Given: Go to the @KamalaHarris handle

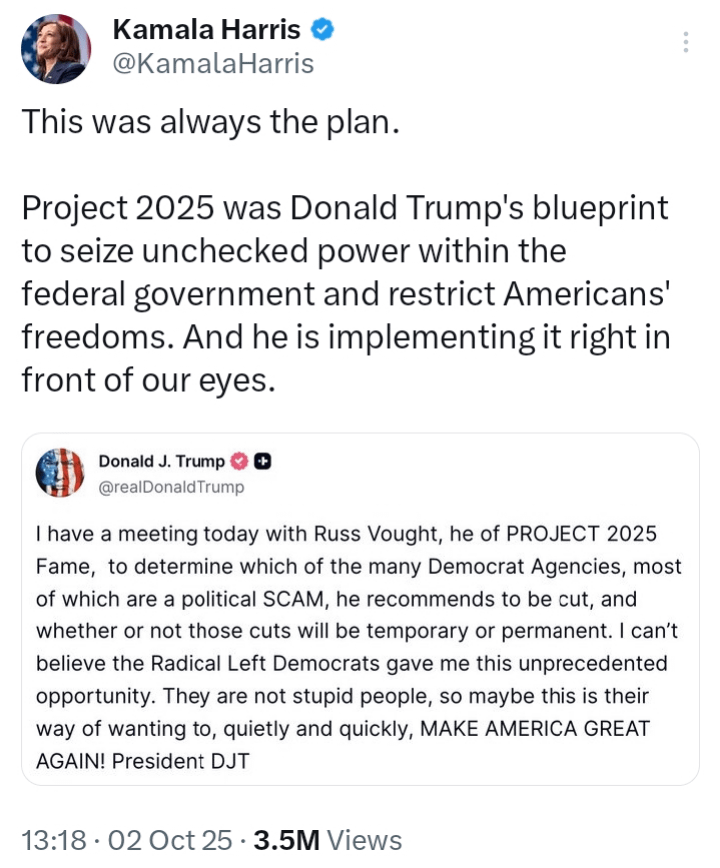Looking at the screenshot, I should point(213,64).
